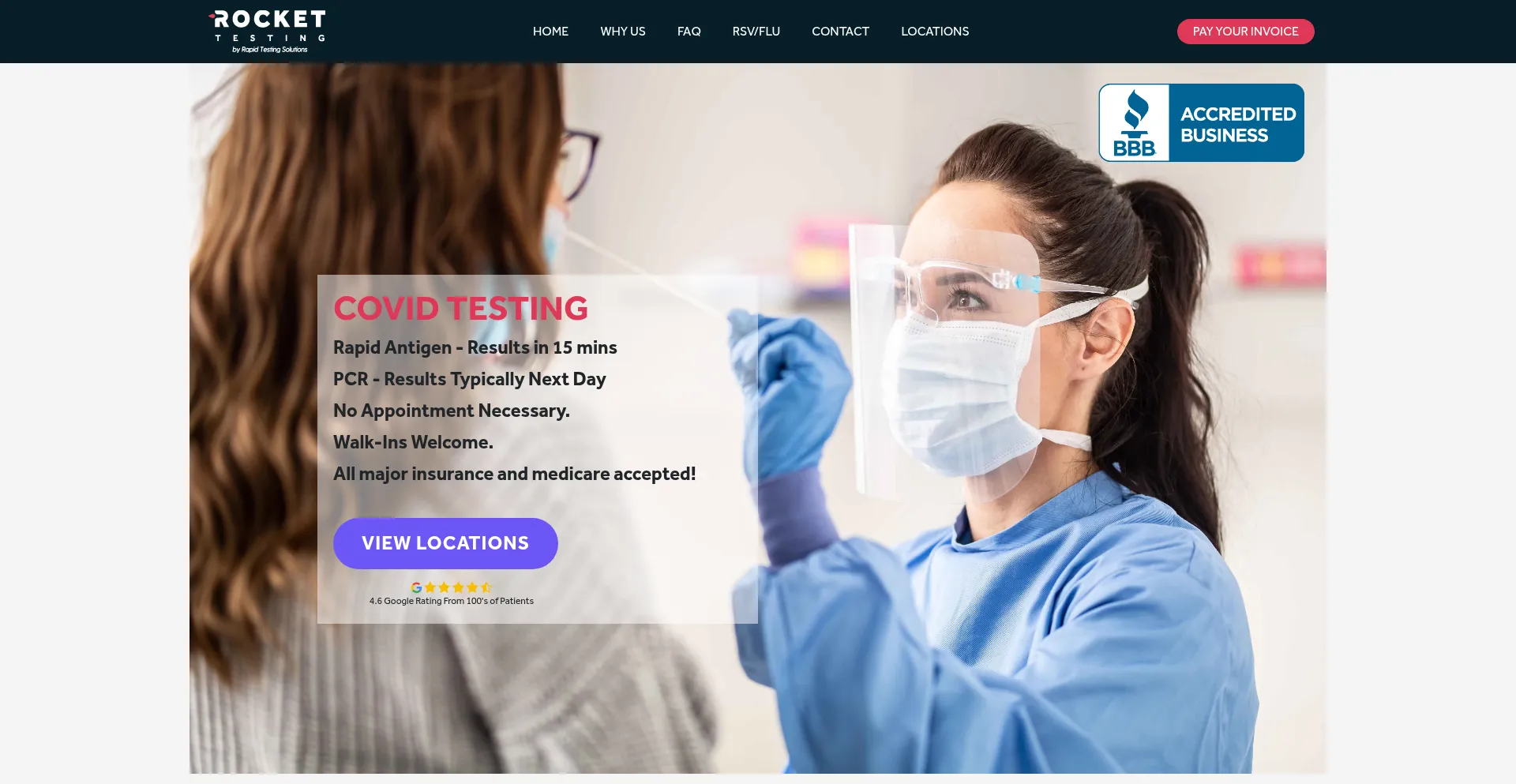This screenshot has width=1516, height=784.
Task: Click the Rapid Antigen results line
Action: [x=475, y=347]
